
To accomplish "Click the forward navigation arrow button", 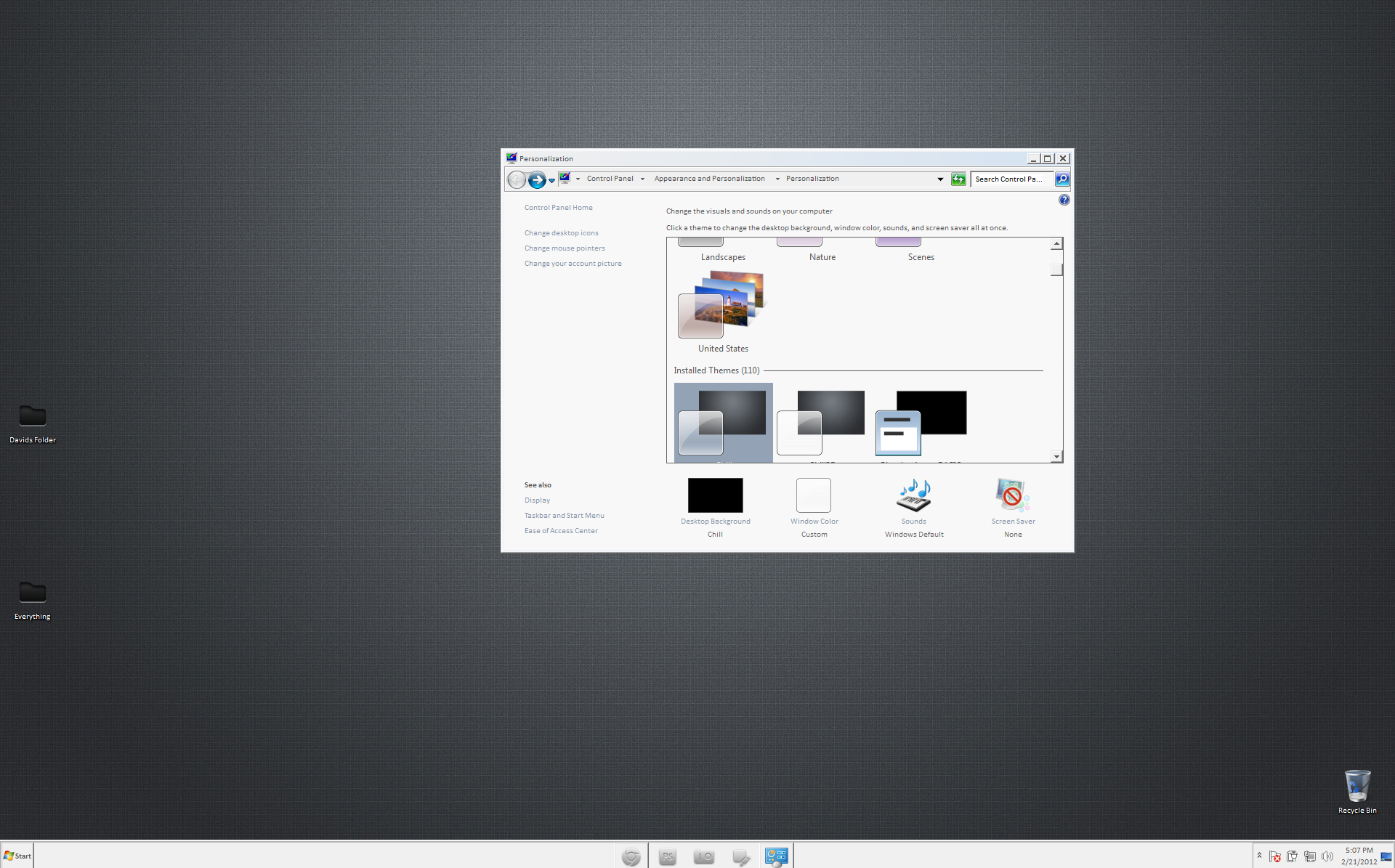I will (x=536, y=179).
